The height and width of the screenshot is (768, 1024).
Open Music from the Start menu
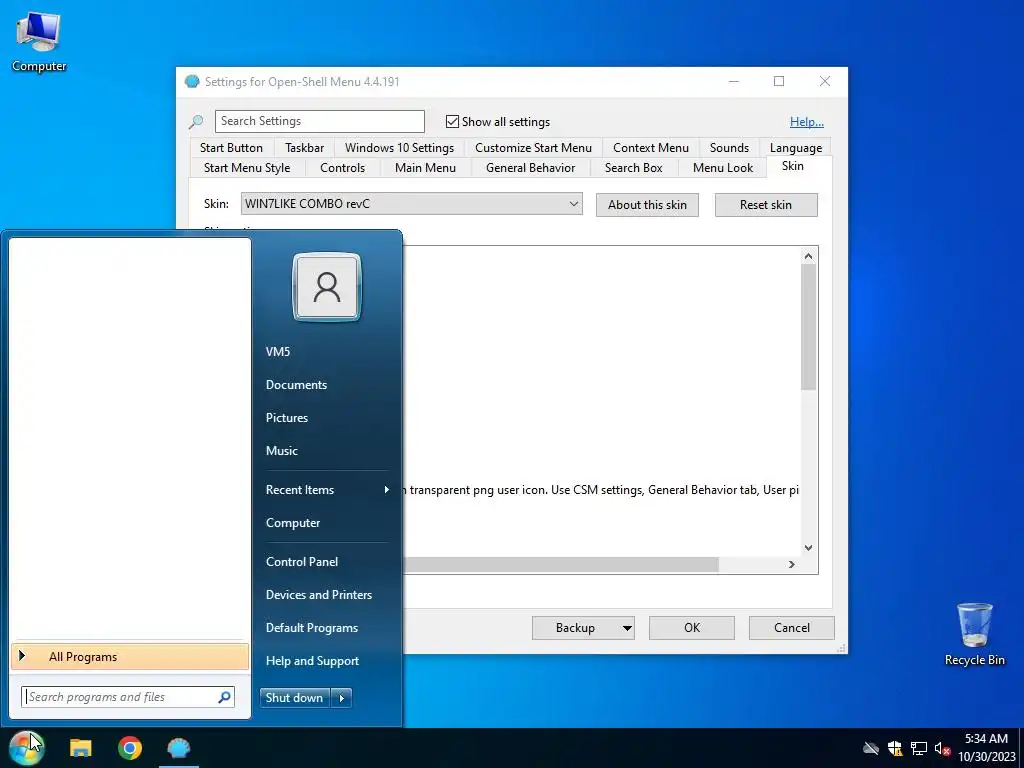pos(327,451)
